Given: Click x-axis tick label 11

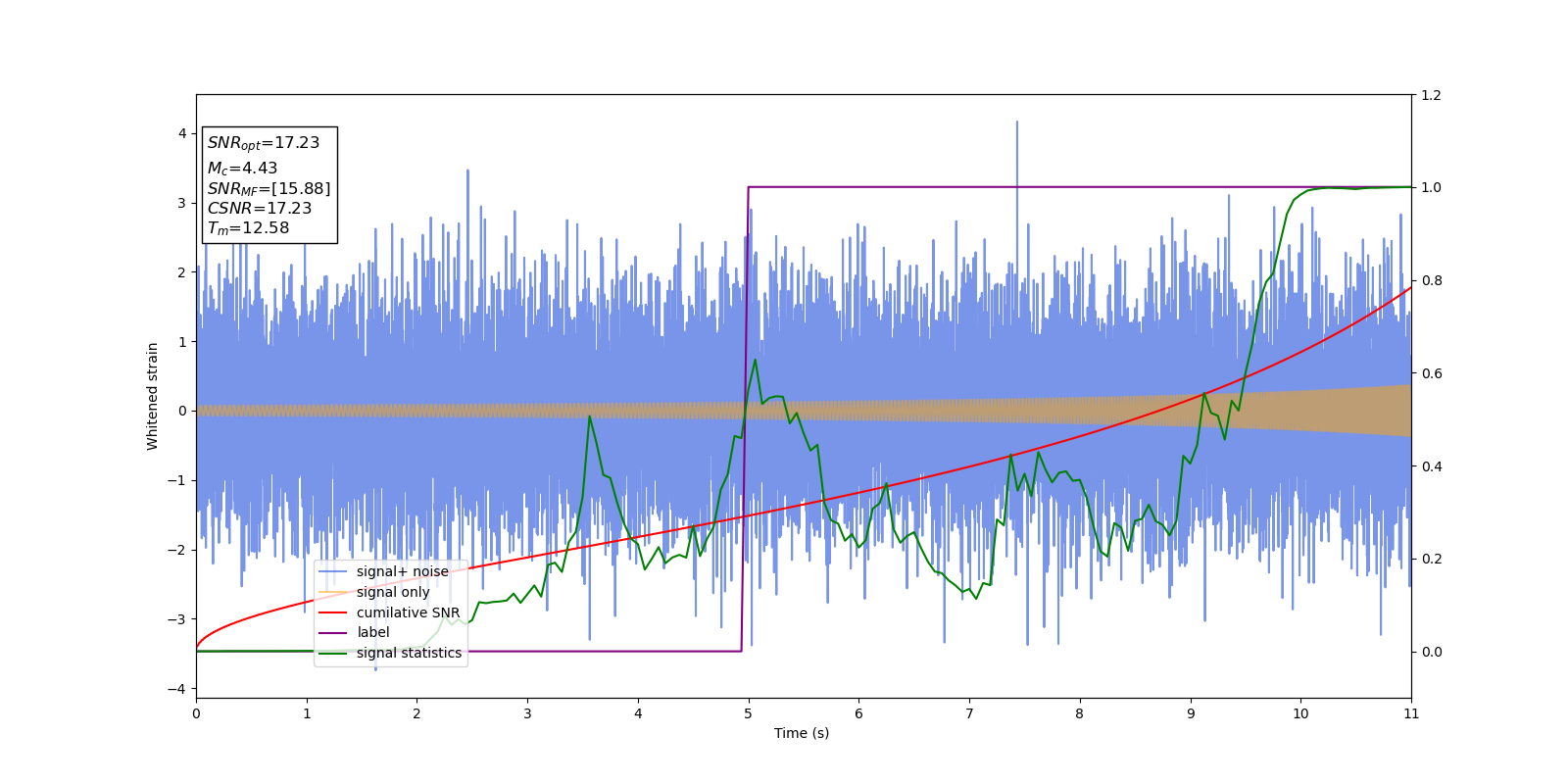Looking at the screenshot, I should coord(1411,713).
